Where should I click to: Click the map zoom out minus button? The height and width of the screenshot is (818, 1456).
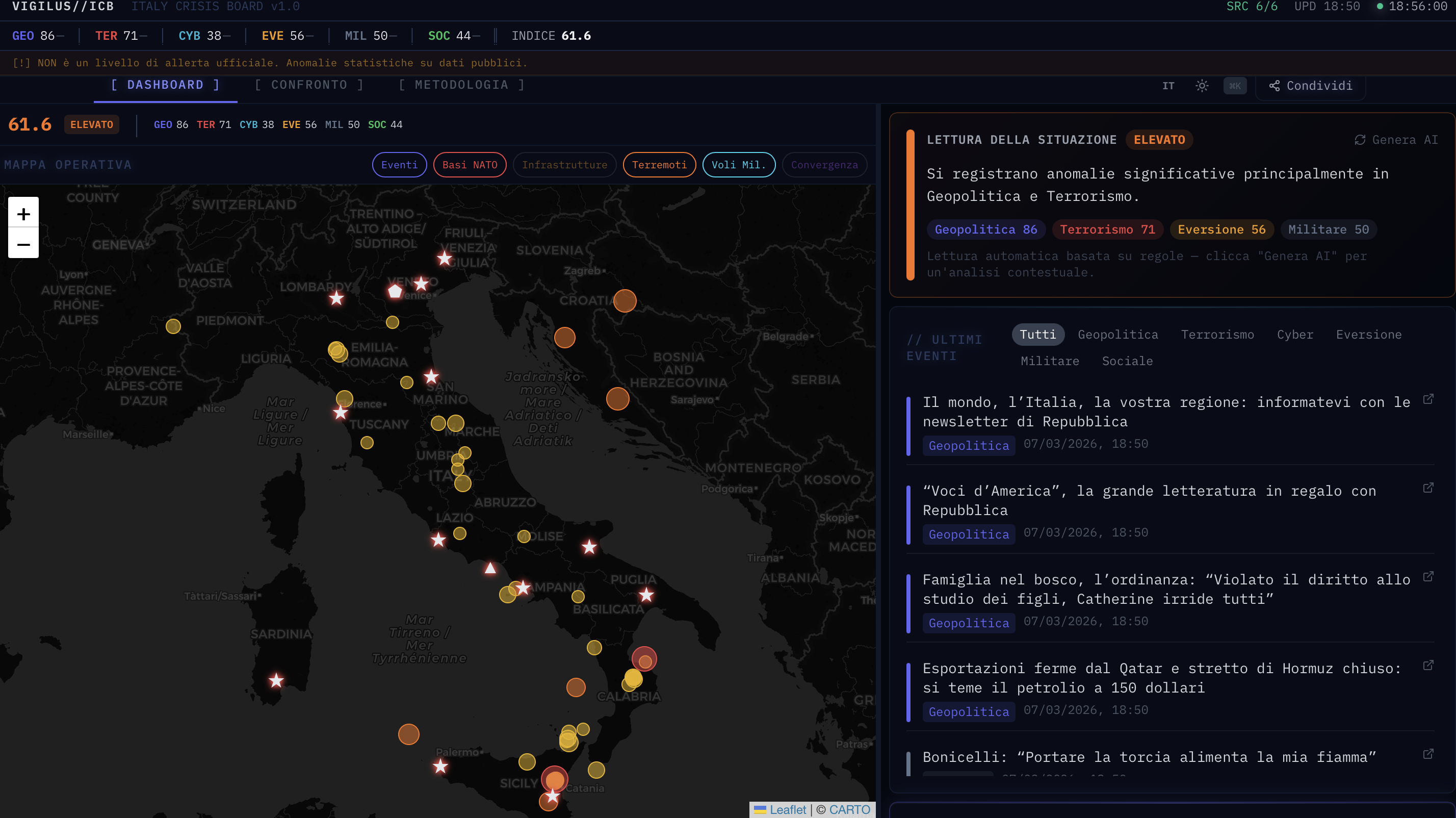23,244
